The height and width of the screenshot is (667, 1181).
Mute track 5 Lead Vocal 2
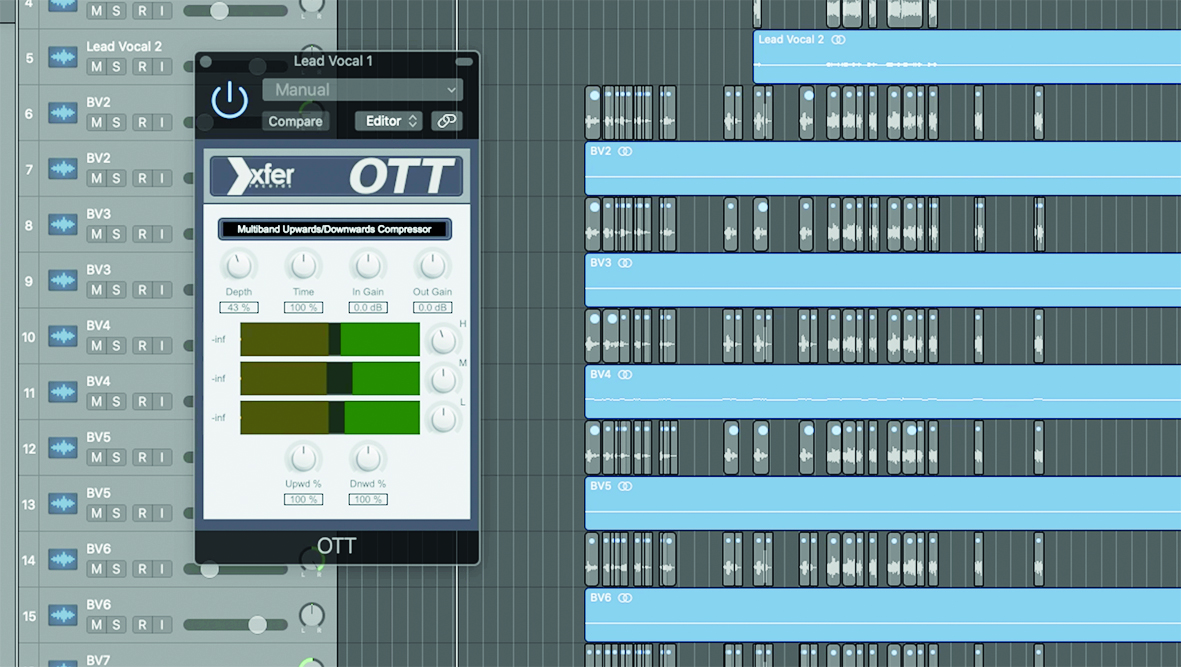(x=96, y=66)
